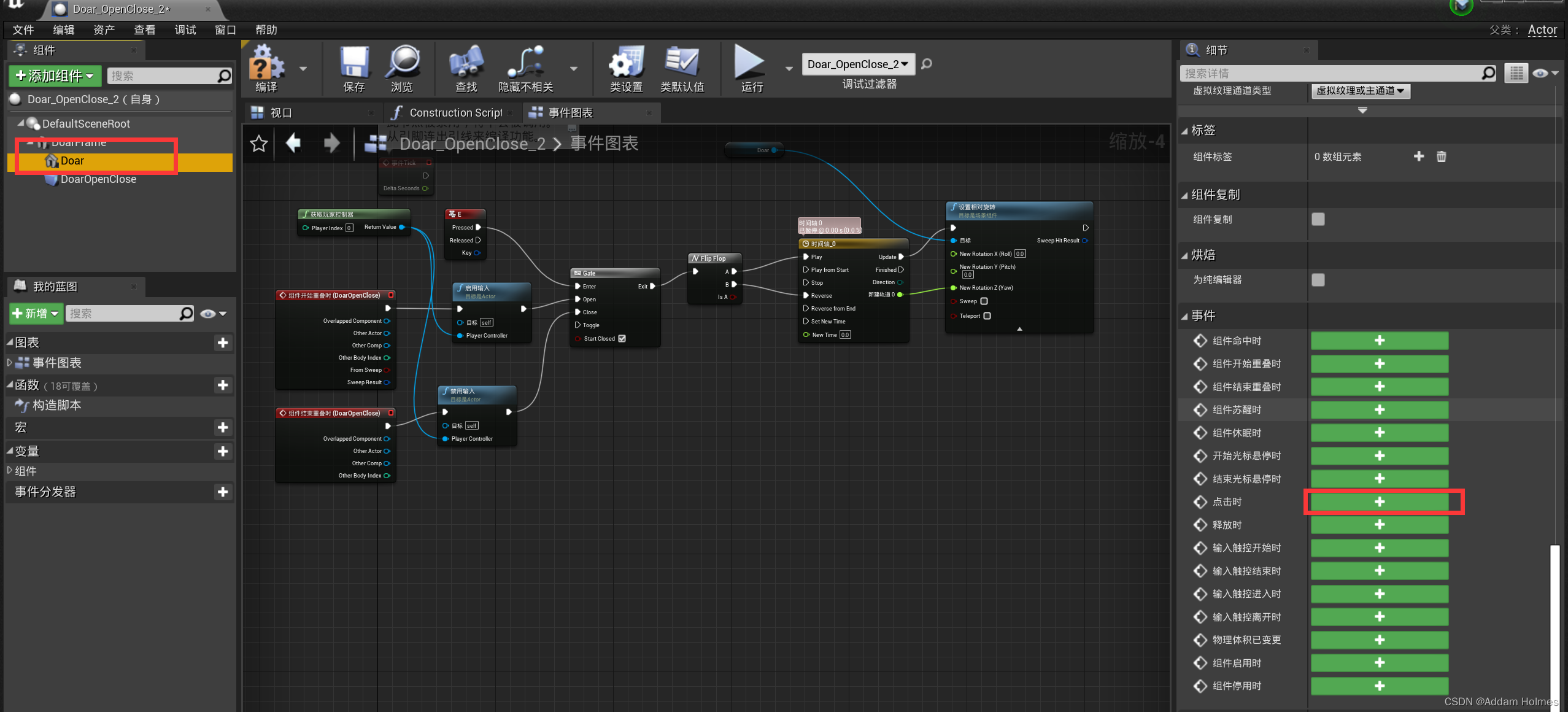This screenshot has width=1568, height=712.
Task: Toggle Sweep checkbox on rotation node
Action: tap(984, 301)
